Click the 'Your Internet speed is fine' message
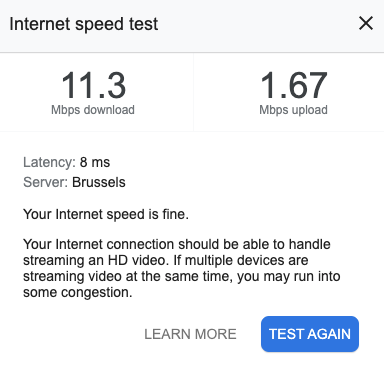Viewport: 384px width, 368px height. pos(106,214)
